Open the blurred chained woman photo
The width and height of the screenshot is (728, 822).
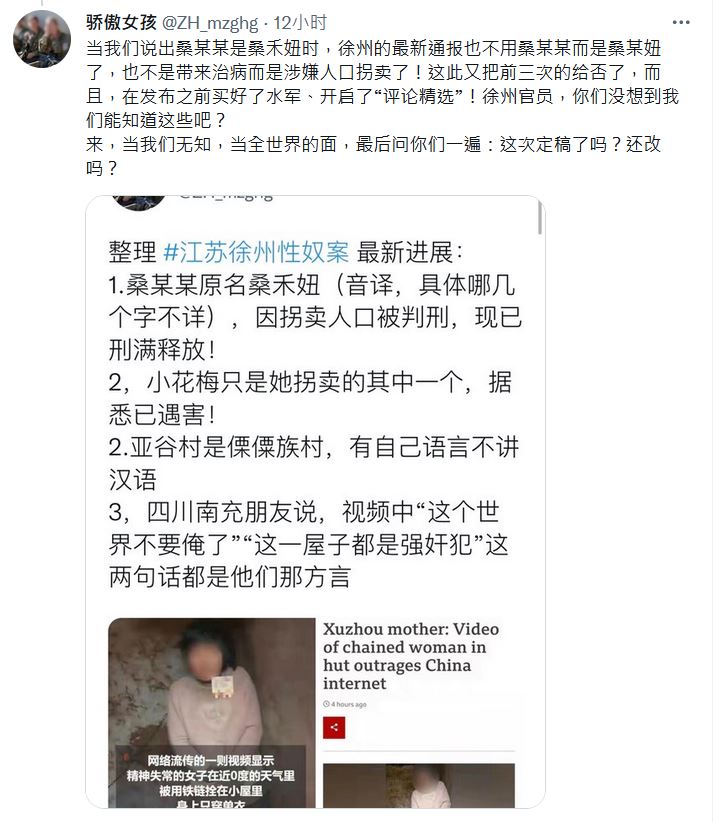click(212, 713)
